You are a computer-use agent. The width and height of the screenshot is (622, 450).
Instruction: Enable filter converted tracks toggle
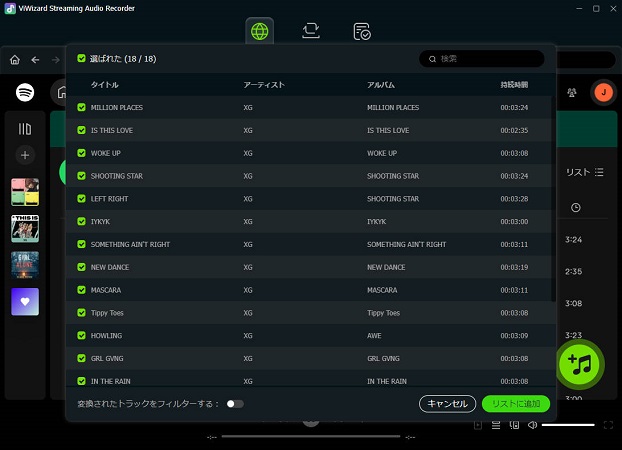(235, 404)
